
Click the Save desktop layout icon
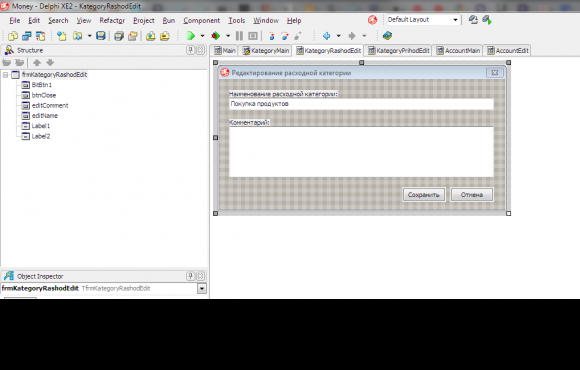[x=473, y=20]
